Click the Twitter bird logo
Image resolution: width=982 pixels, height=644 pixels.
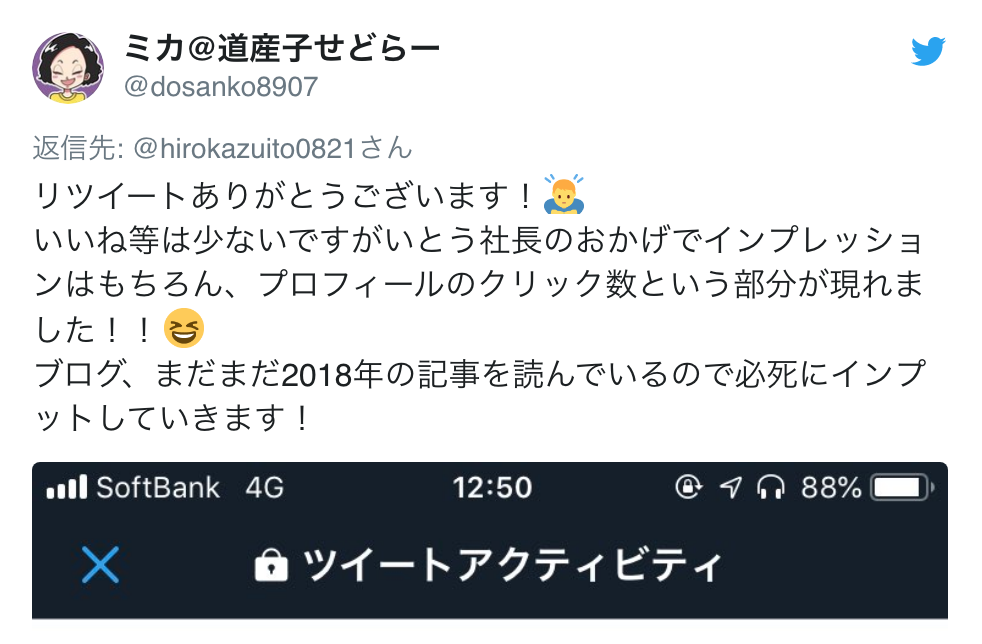[x=928, y=51]
